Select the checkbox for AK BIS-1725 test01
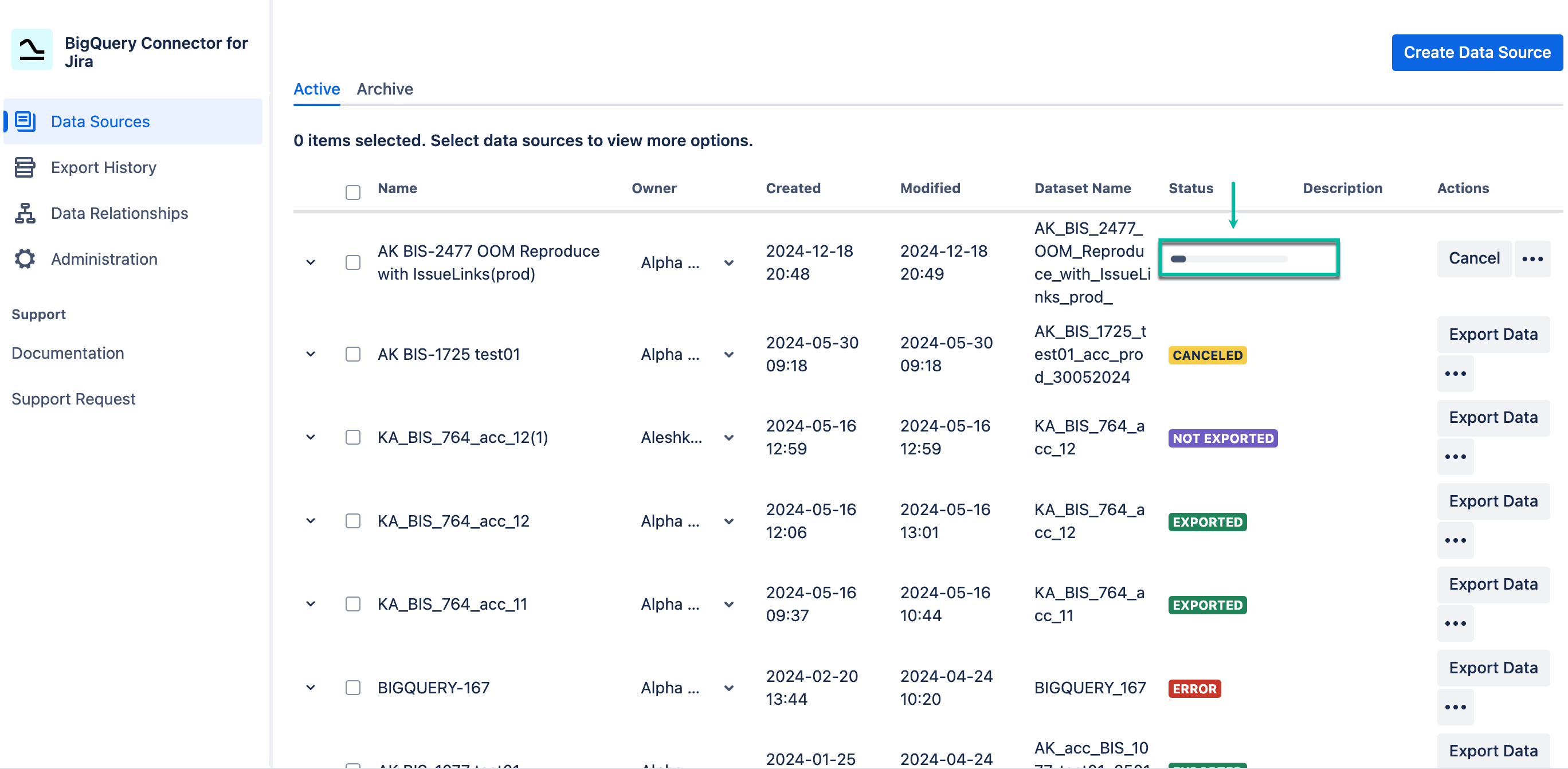The height and width of the screenshot is (769, 1568). (x=352, y=354)
